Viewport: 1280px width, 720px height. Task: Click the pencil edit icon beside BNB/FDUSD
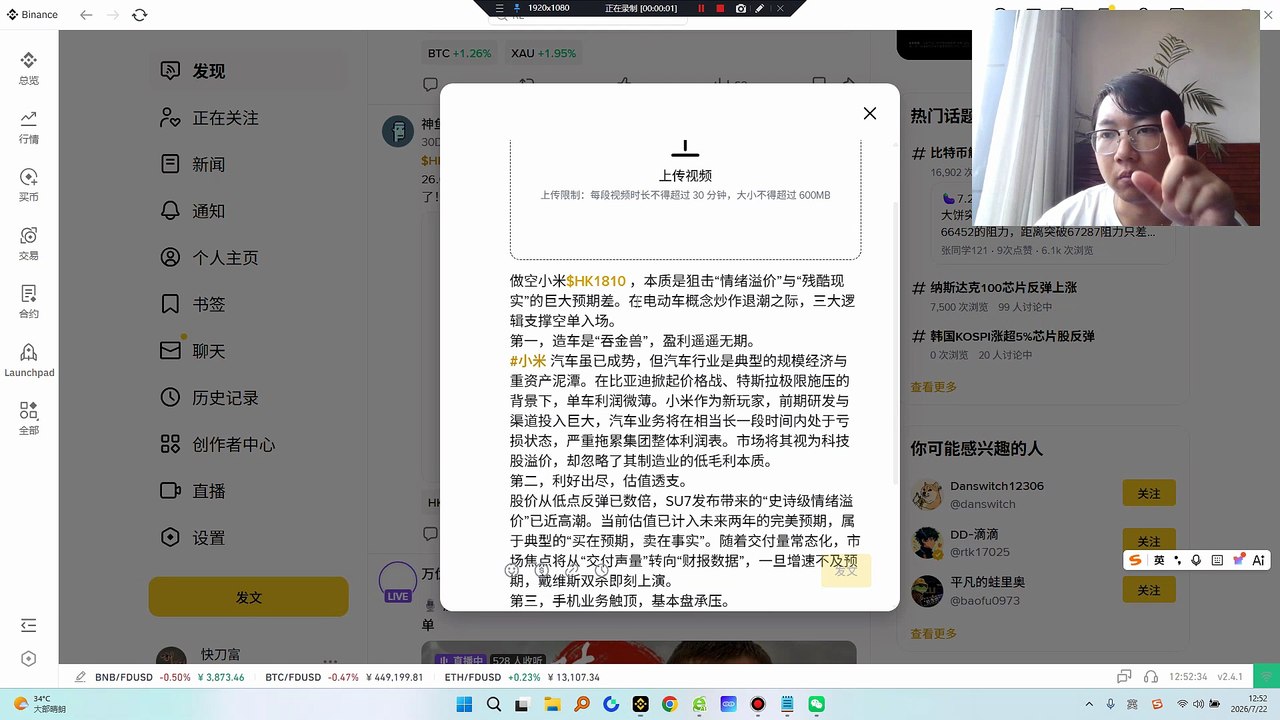pyautogui.click(x=80, y=677)
